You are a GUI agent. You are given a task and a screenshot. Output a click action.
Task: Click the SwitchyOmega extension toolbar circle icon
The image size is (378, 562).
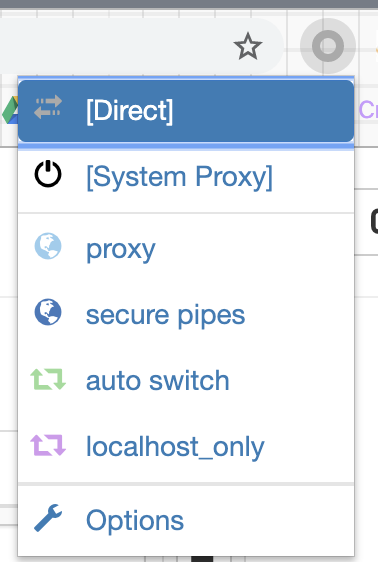(x=328, y=46)
